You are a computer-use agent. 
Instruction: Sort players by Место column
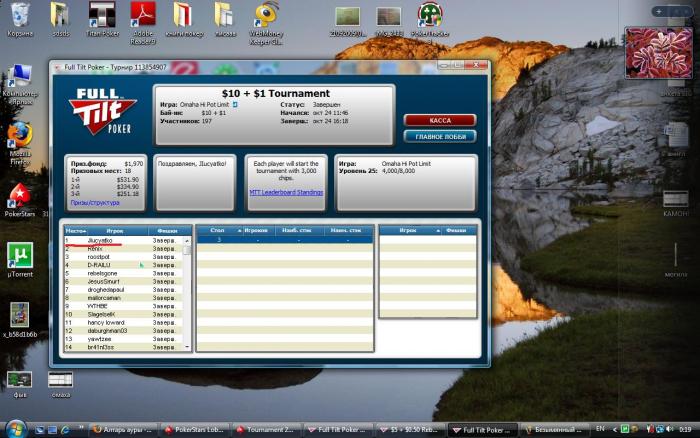(75, 231)
